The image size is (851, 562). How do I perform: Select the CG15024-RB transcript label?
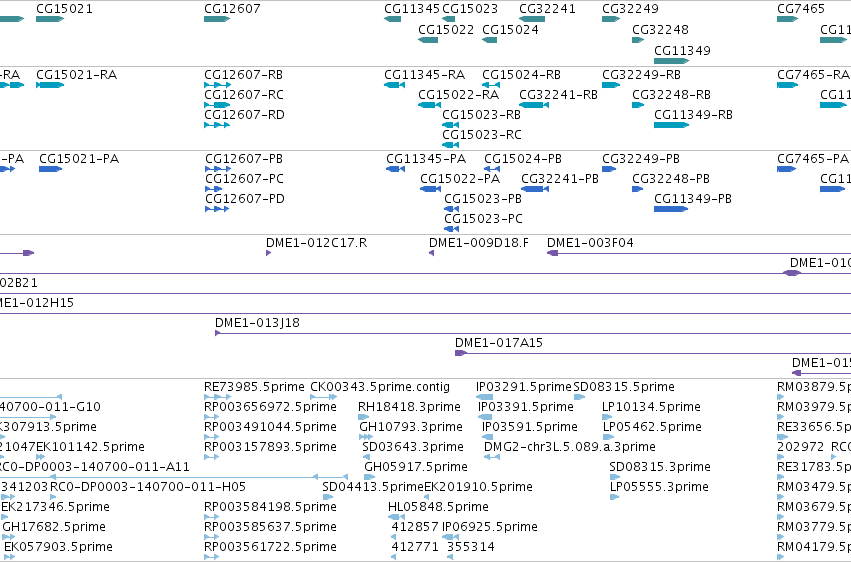(522, 74)
